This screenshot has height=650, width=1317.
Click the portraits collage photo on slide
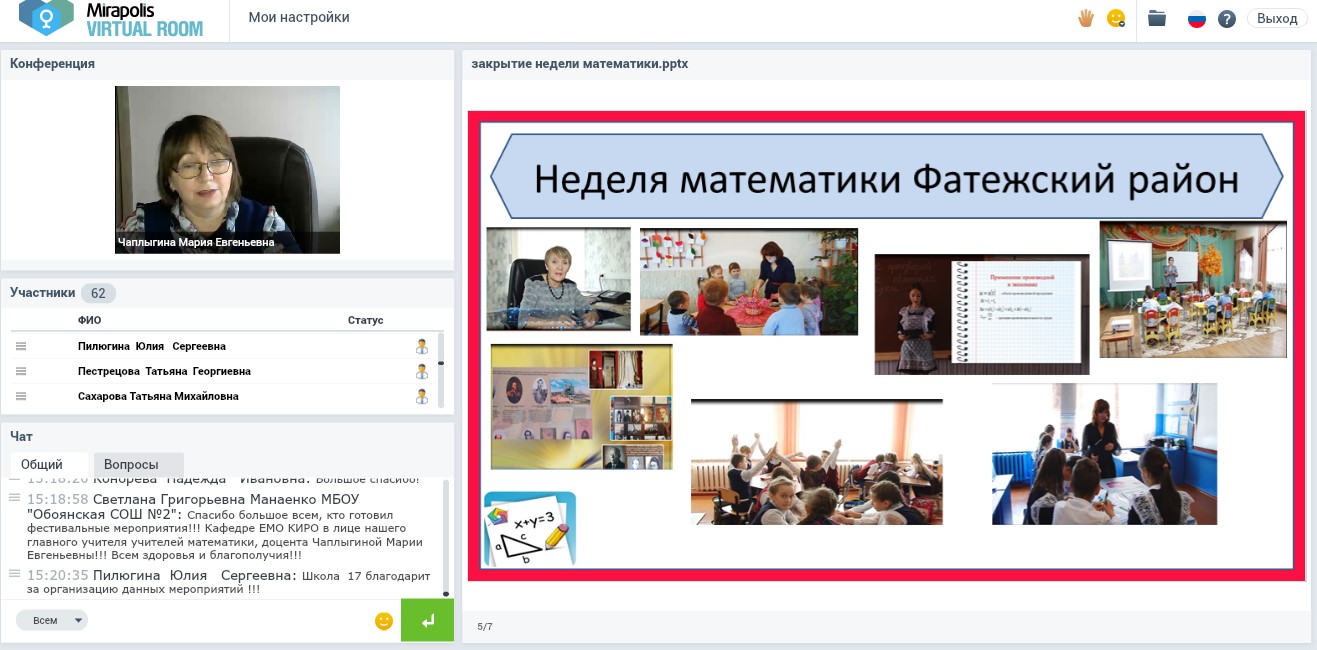click(x=581, y=407)
